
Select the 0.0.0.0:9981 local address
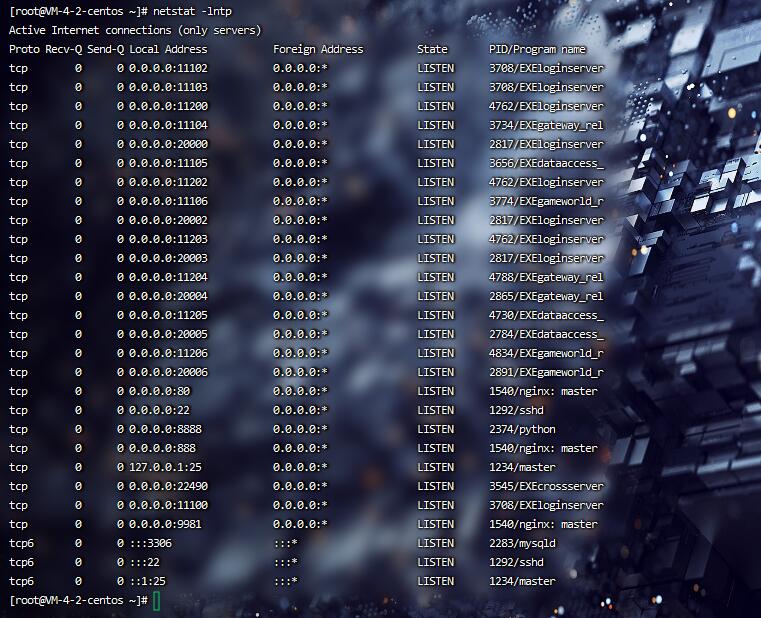point(165,524)
